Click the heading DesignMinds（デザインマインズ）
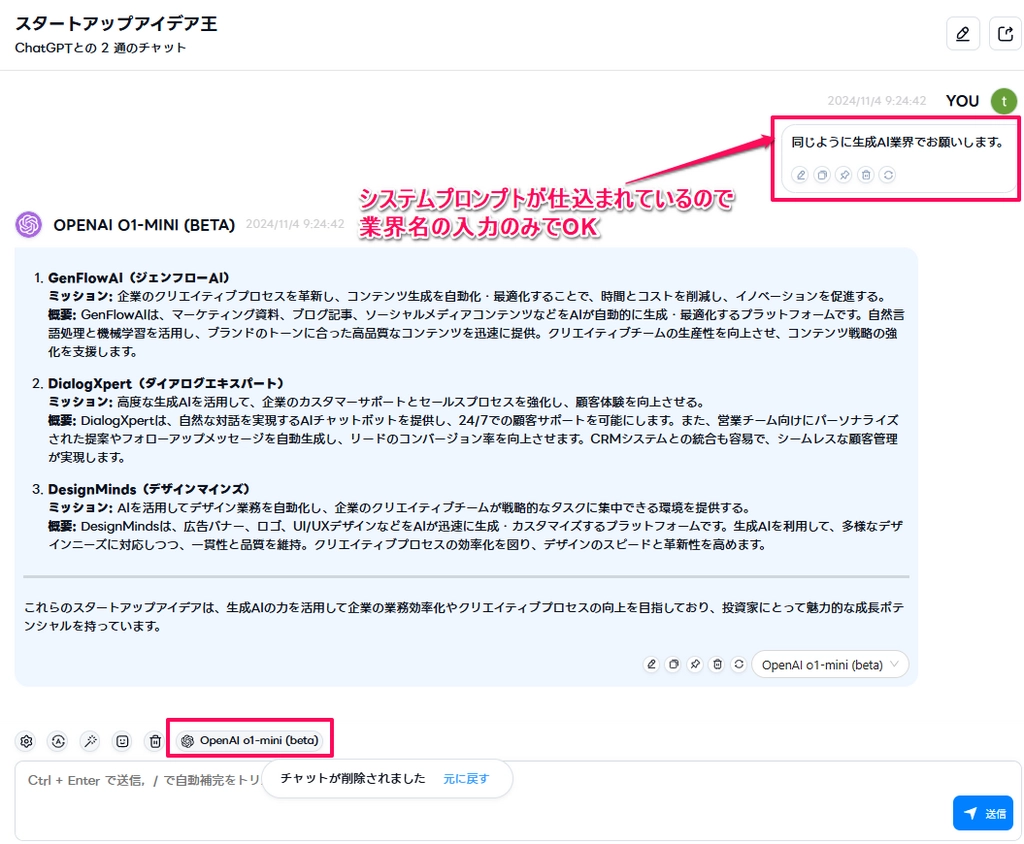 point(149,489)
